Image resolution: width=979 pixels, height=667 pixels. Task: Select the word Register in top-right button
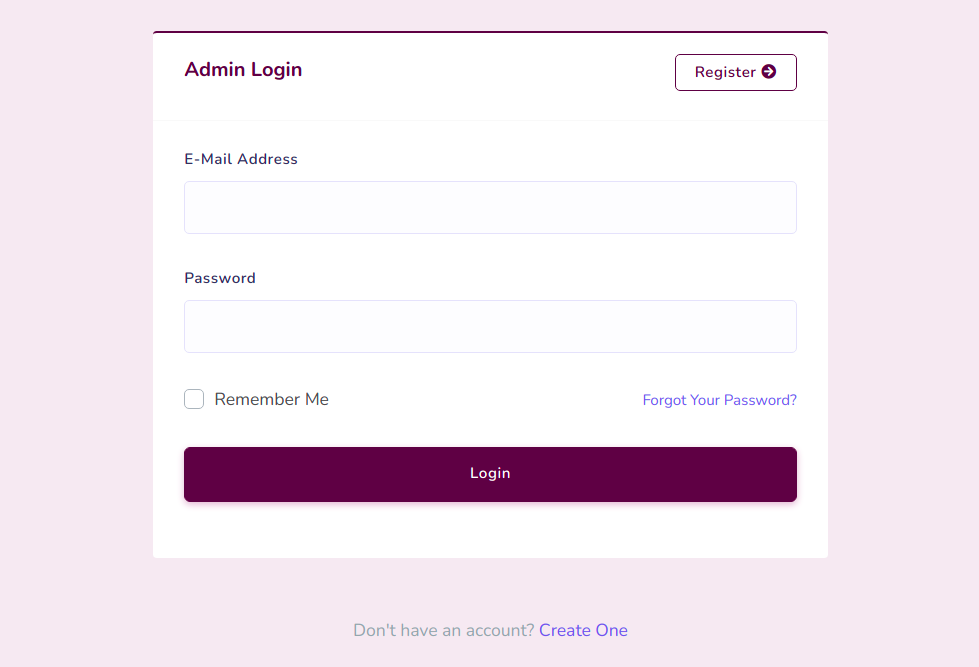(x=725, y=72)
